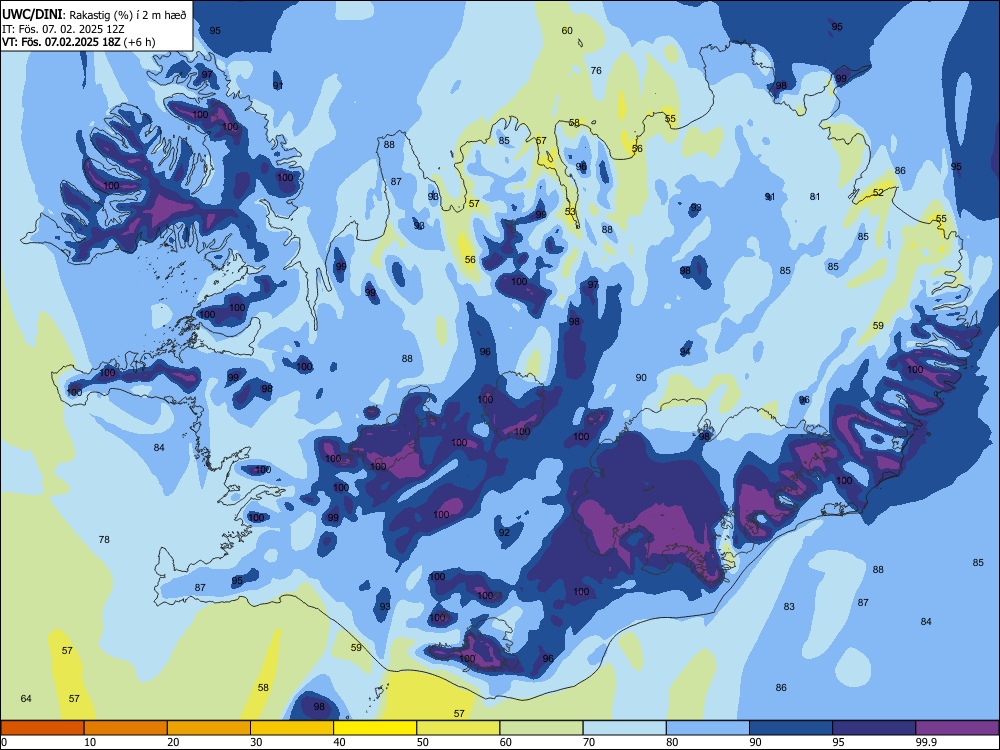
Task: Click the '76' humidity value on the map
Action: click(596, 70)
